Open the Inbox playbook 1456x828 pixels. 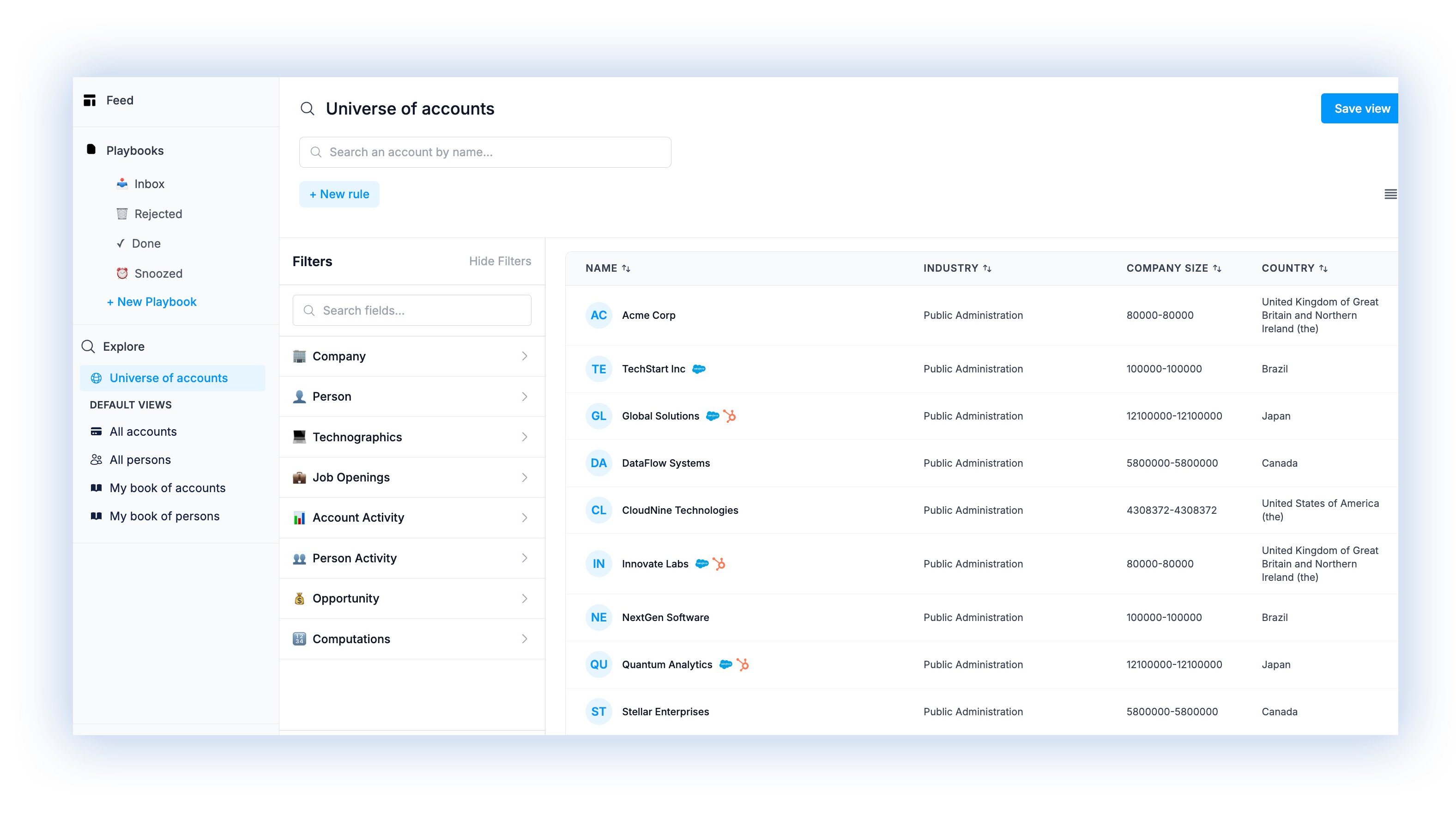[149, 184]
